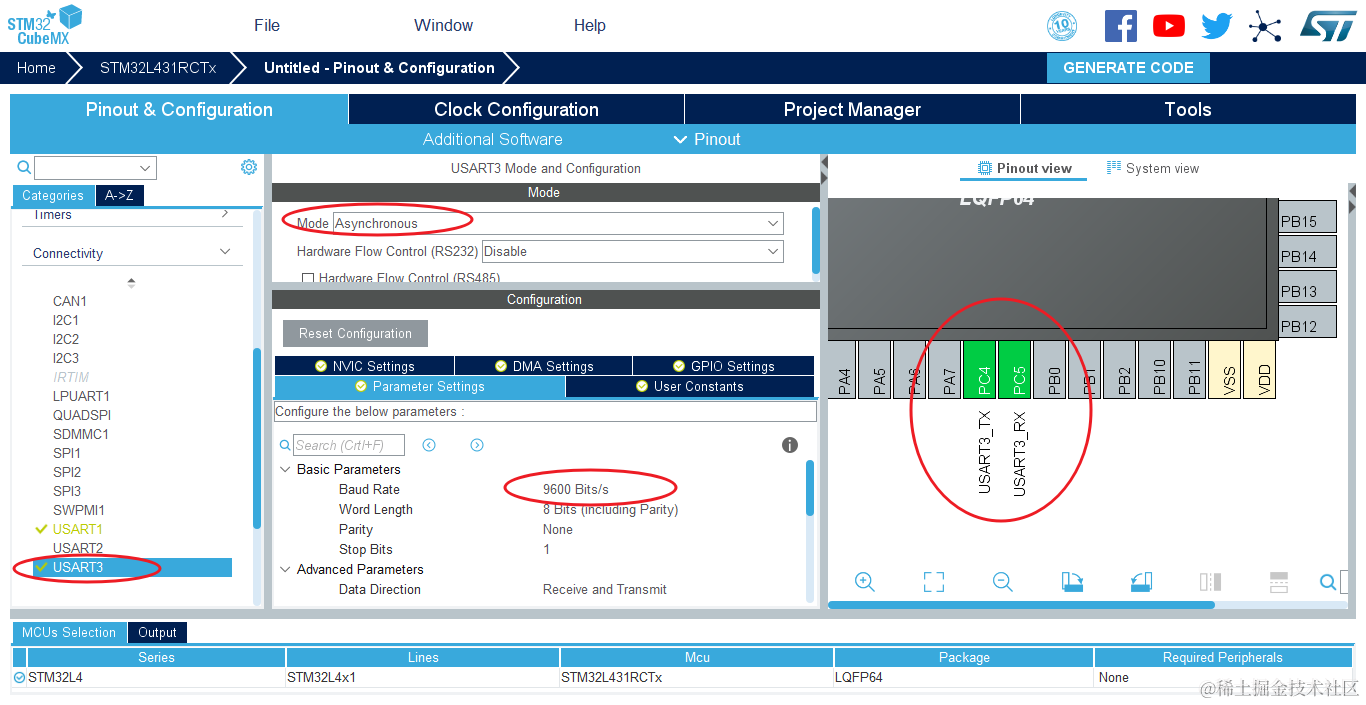
Task: Zoom in on the pinout view
Action: coord(865,582)
